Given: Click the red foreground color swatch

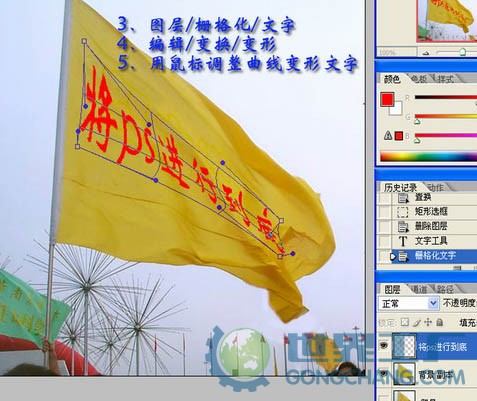Looking at the screenshot, I should (x=387, y=99).
